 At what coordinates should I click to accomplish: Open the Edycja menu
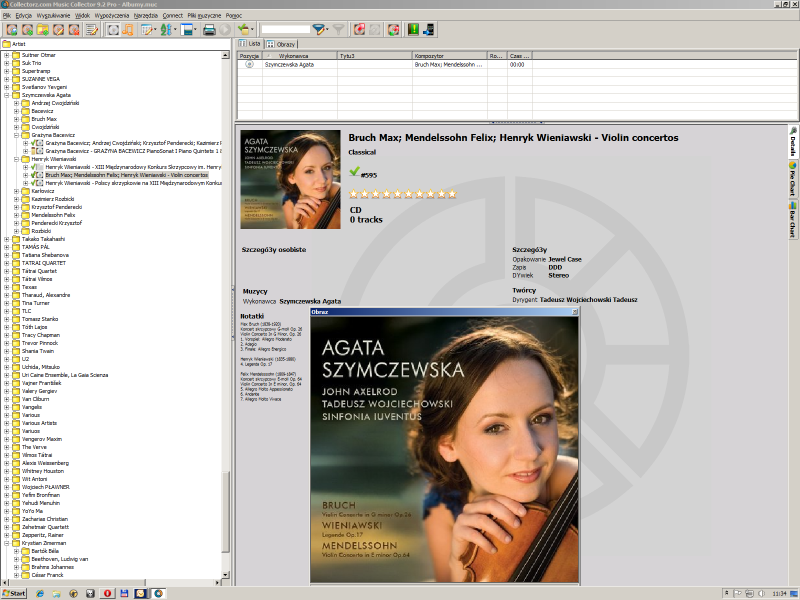coord(23,16)
